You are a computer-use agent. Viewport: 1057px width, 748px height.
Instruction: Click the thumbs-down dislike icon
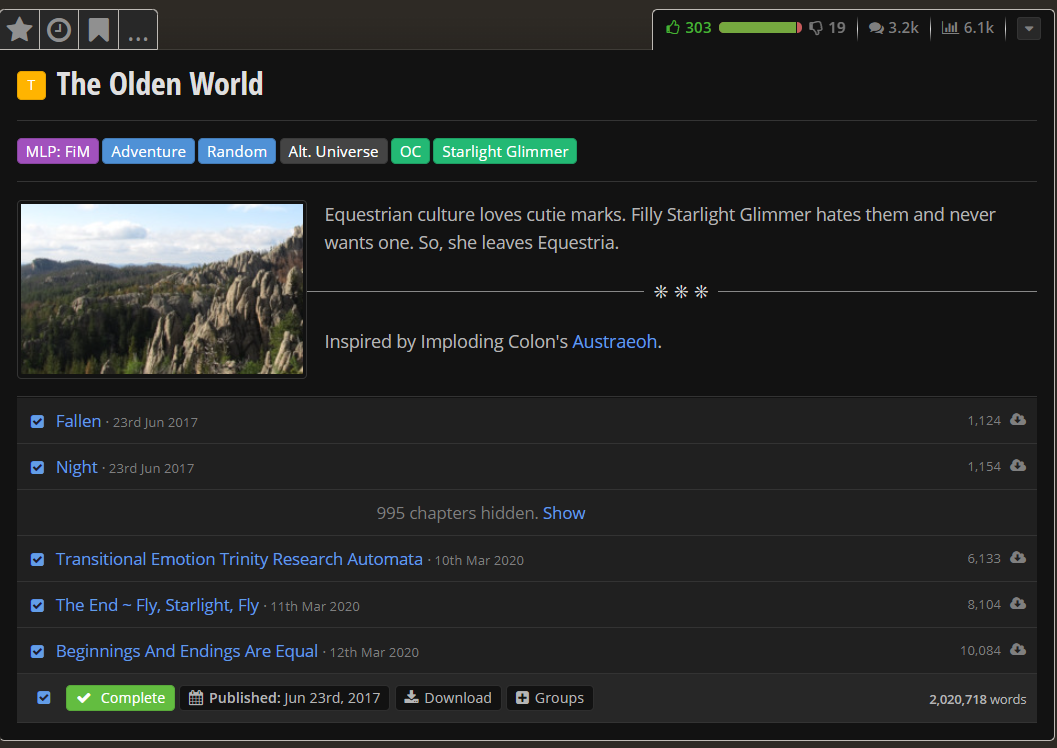pyautogui.click(x=816, y=28)
